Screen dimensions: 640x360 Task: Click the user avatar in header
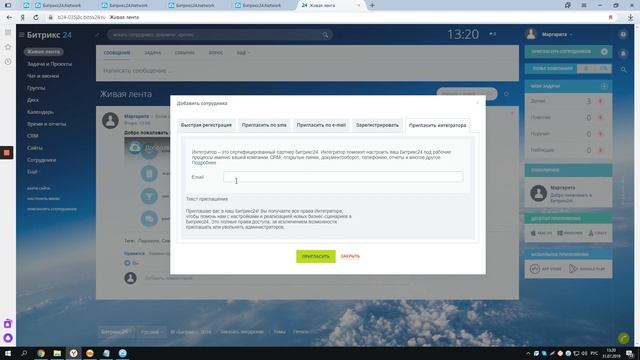pyautogui.click(x=531, y=34)
